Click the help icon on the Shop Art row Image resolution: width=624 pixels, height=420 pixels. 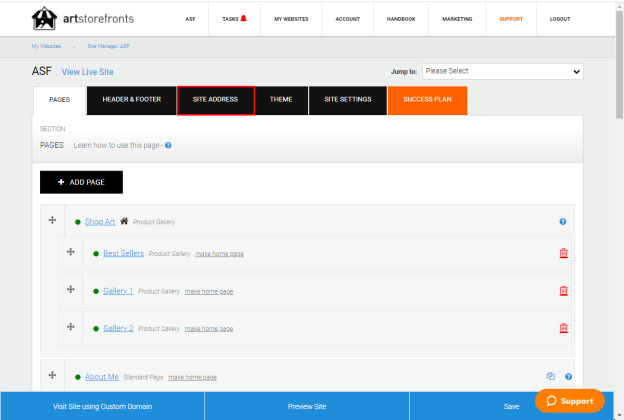563,222
